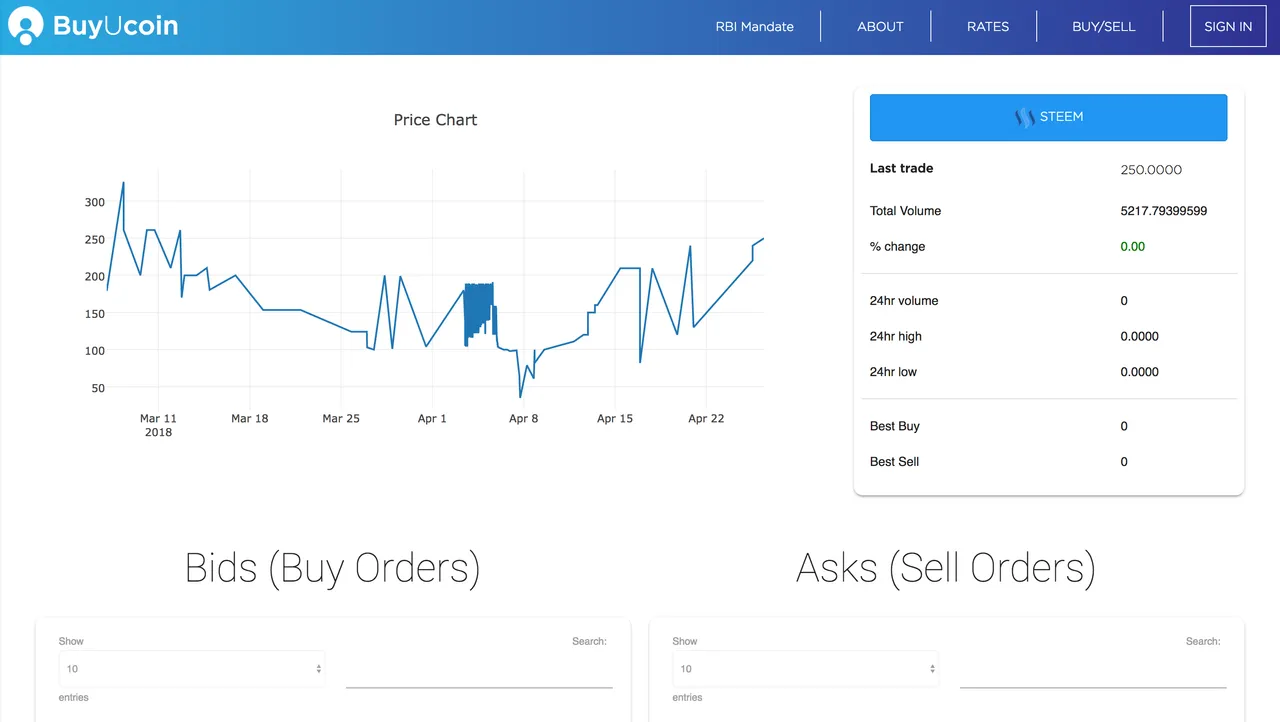Click the Apr 22 axis label
The width and height of the screenshot is (1280, 722).
[706, 419]
